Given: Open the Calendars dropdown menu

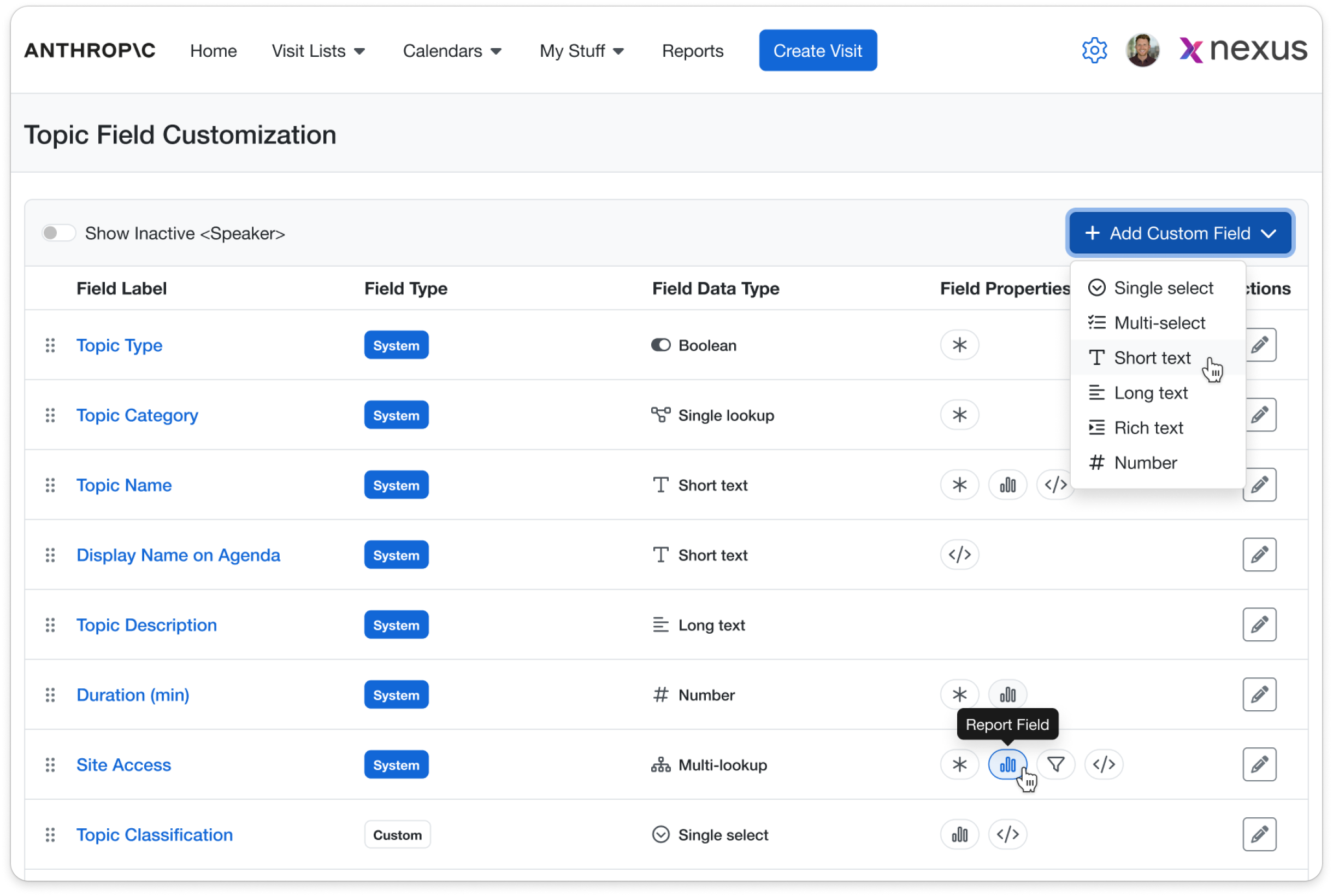Looking at the screenshot, I should pos(451,51).
